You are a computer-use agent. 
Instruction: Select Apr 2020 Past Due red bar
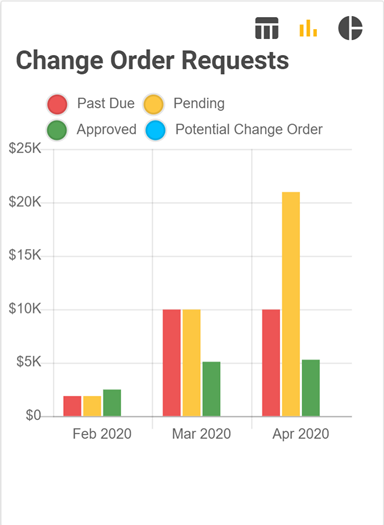coord(271,363)
